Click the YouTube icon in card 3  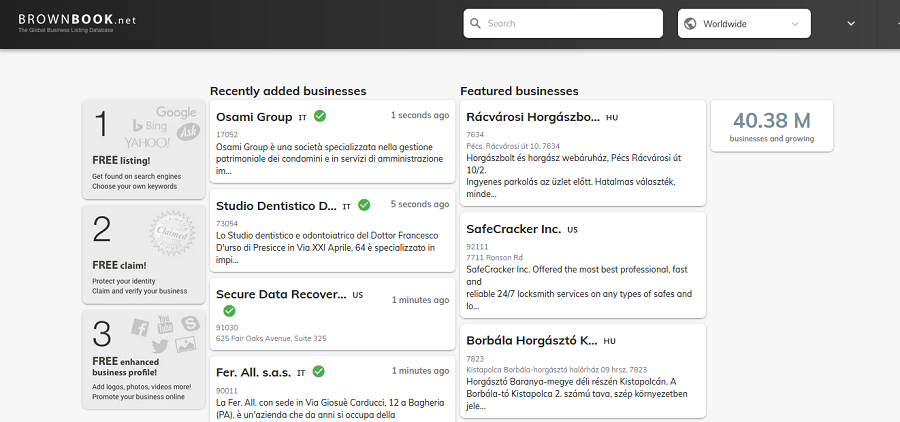[165, 324]
